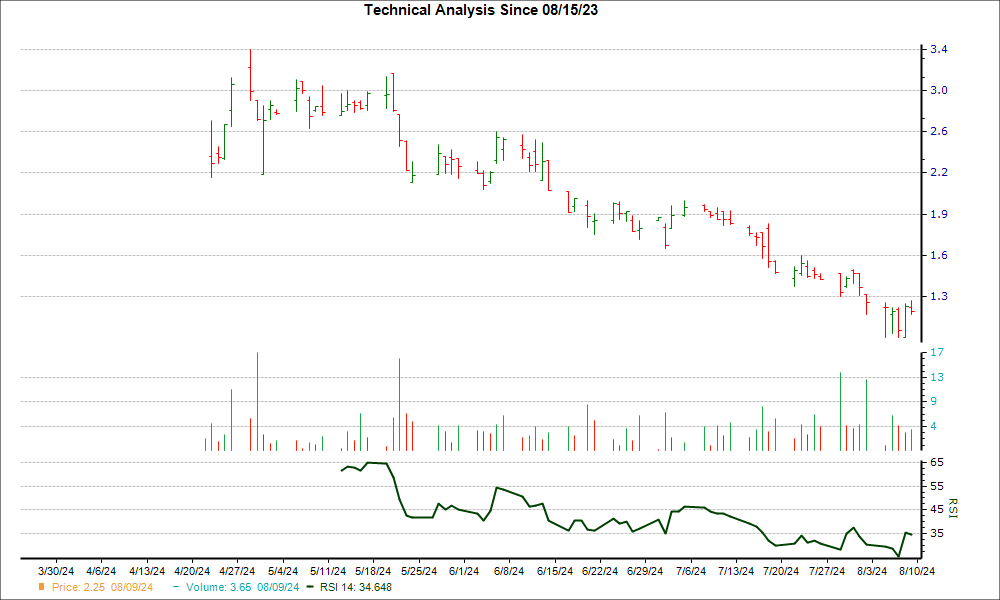Viewport: 1000px width, 600px height.
Task: Select the 2.2 price axis label
Action: pos(939,173)
